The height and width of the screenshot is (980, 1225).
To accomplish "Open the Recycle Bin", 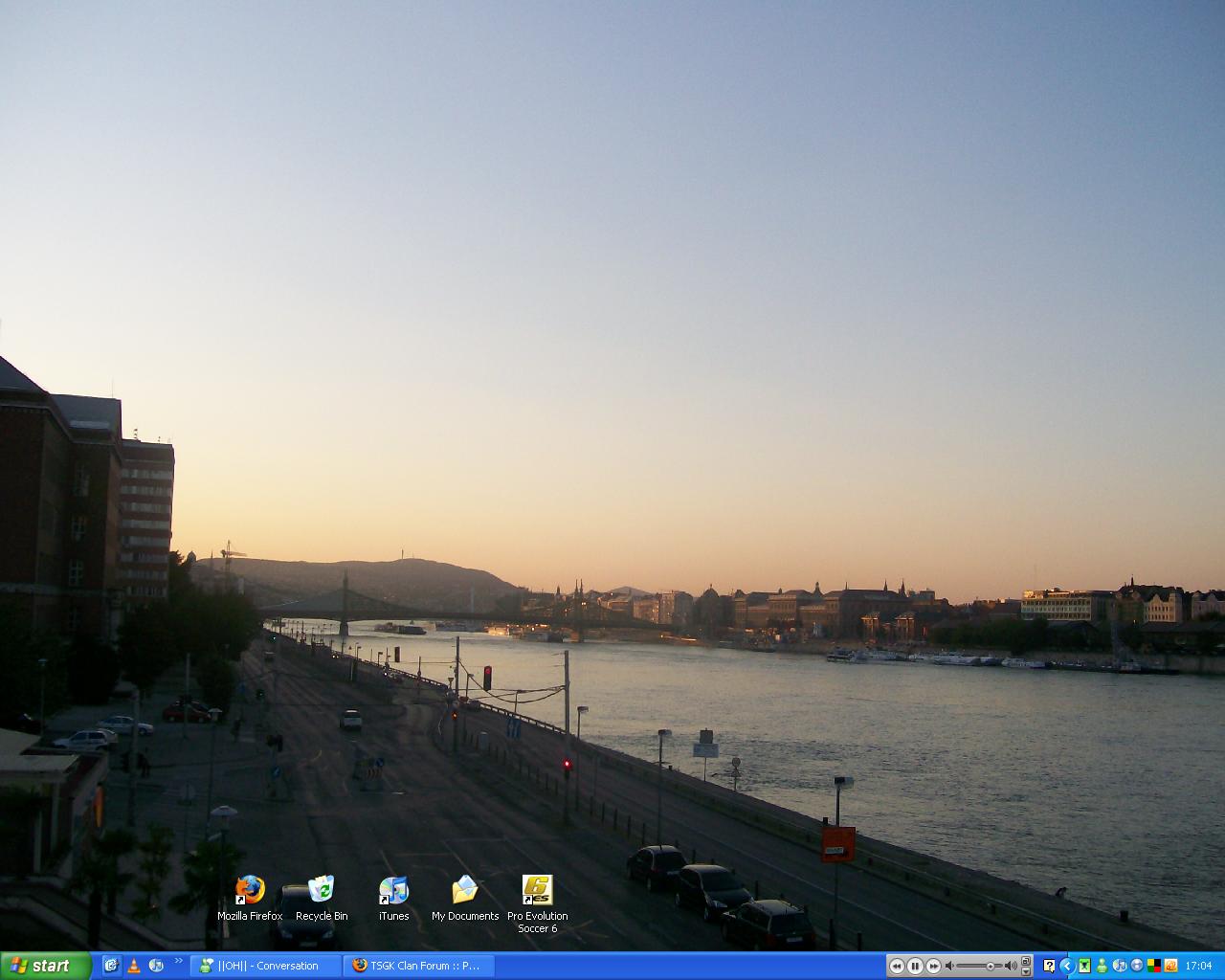I will (322, 888).
